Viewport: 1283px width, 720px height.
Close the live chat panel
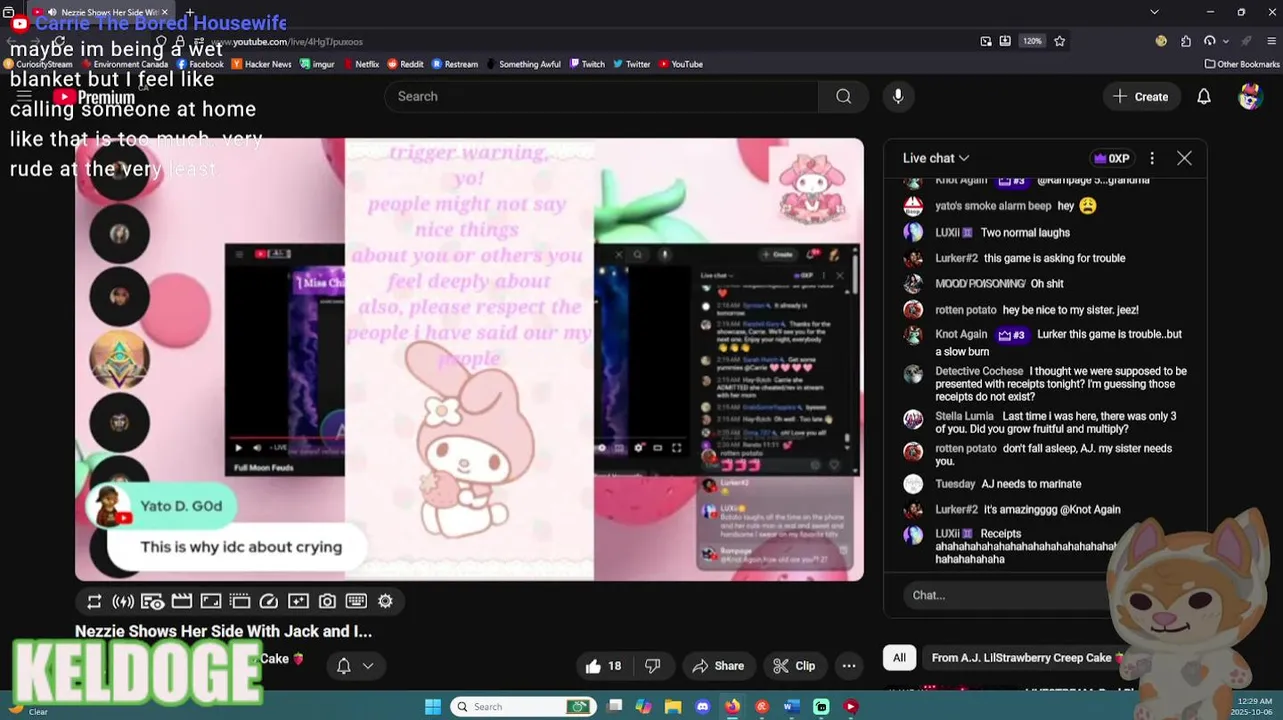click(1184, 158)
